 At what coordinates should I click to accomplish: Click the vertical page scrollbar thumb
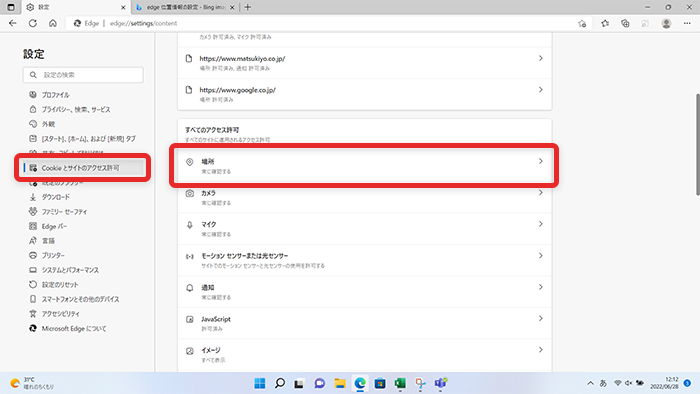click(697, 144)
